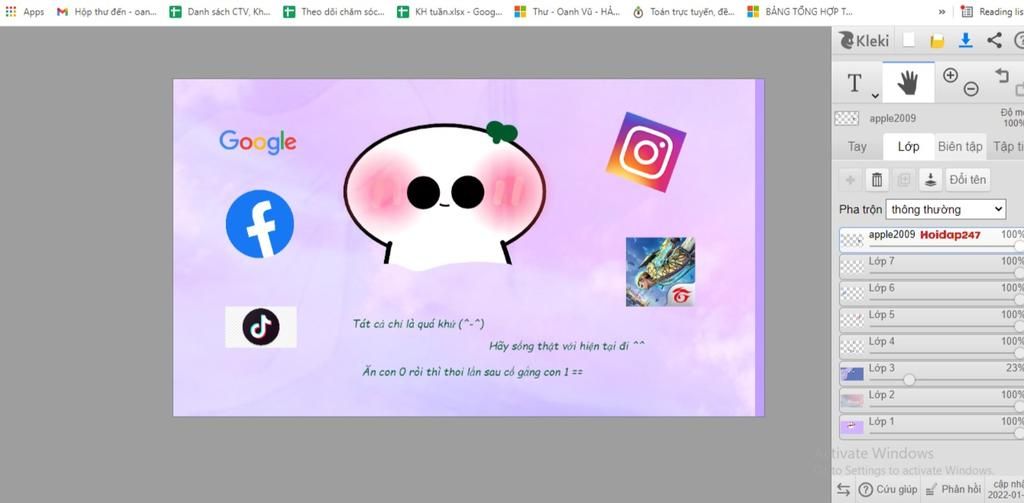
Task: Click the Lớp 1 opacity slider track
Action: point(944,434)
